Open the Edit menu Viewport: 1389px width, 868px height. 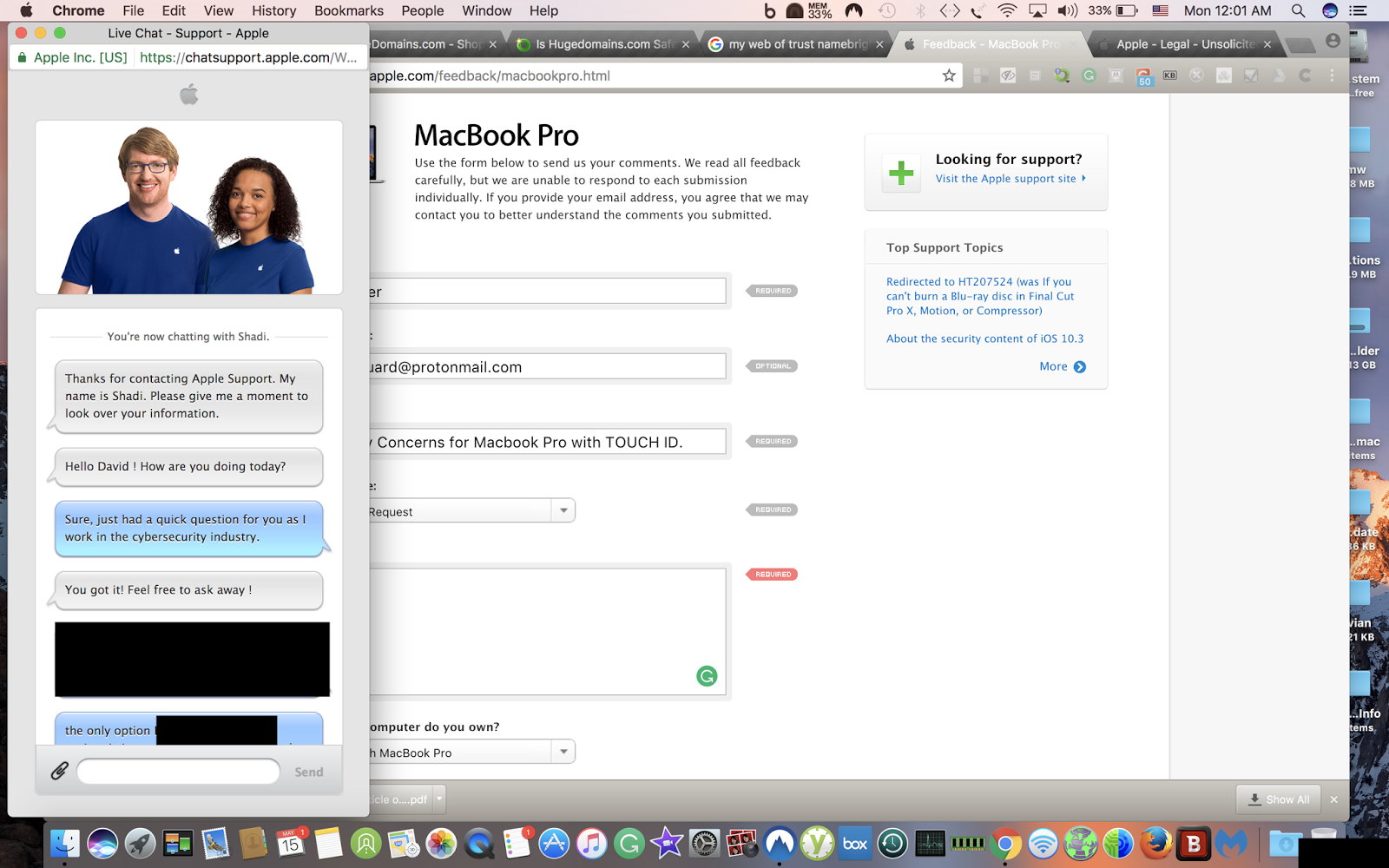(174, 10)
